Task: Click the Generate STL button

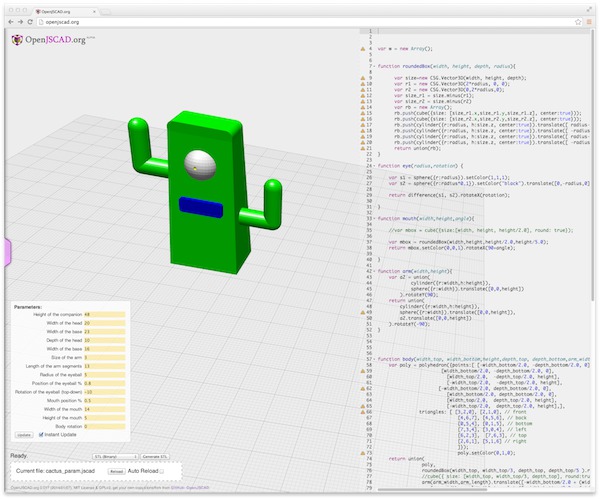Action: point(155,457)
